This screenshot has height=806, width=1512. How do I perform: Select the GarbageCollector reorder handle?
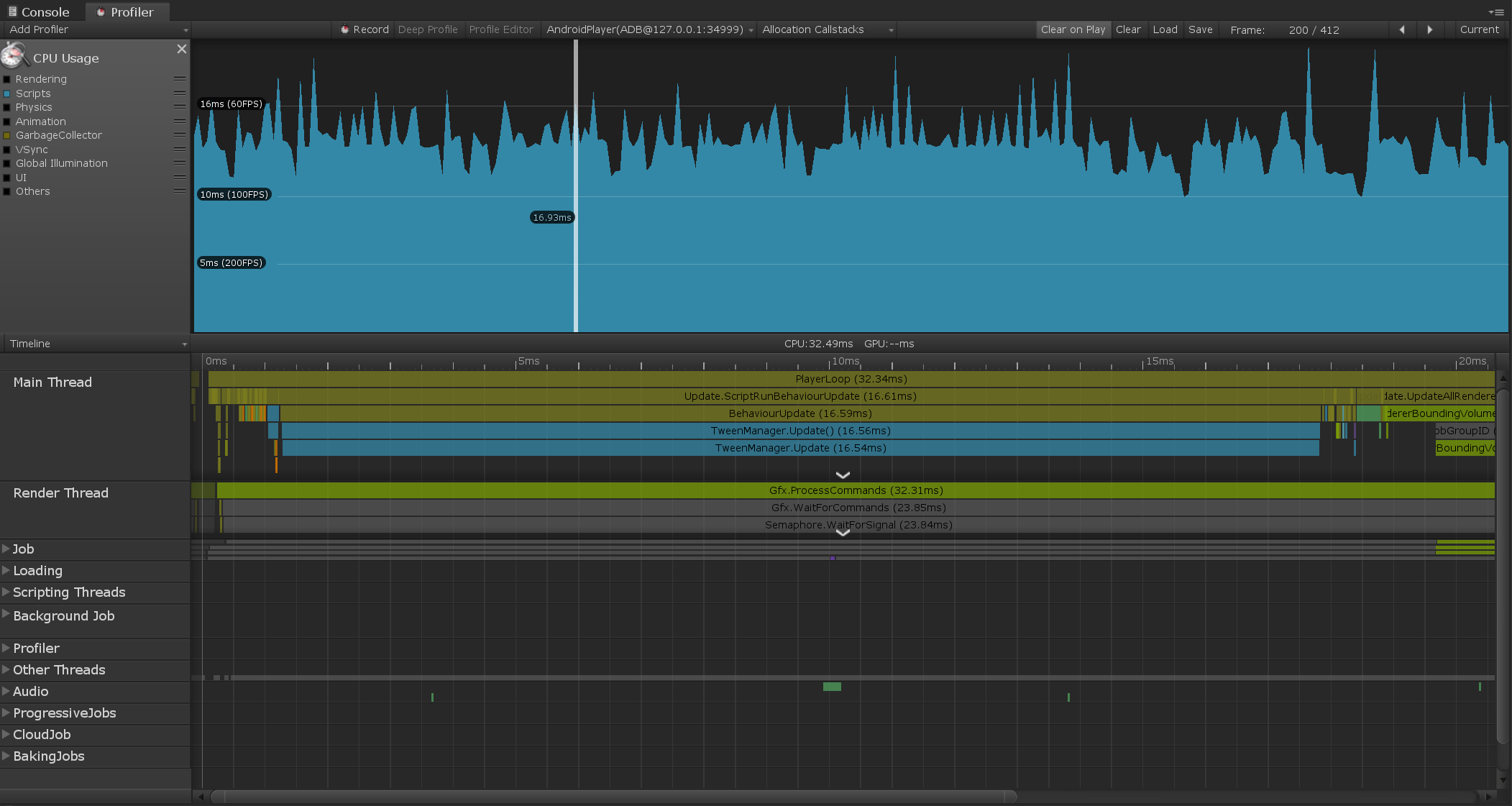pyautogui.click(x=180, y=135)
